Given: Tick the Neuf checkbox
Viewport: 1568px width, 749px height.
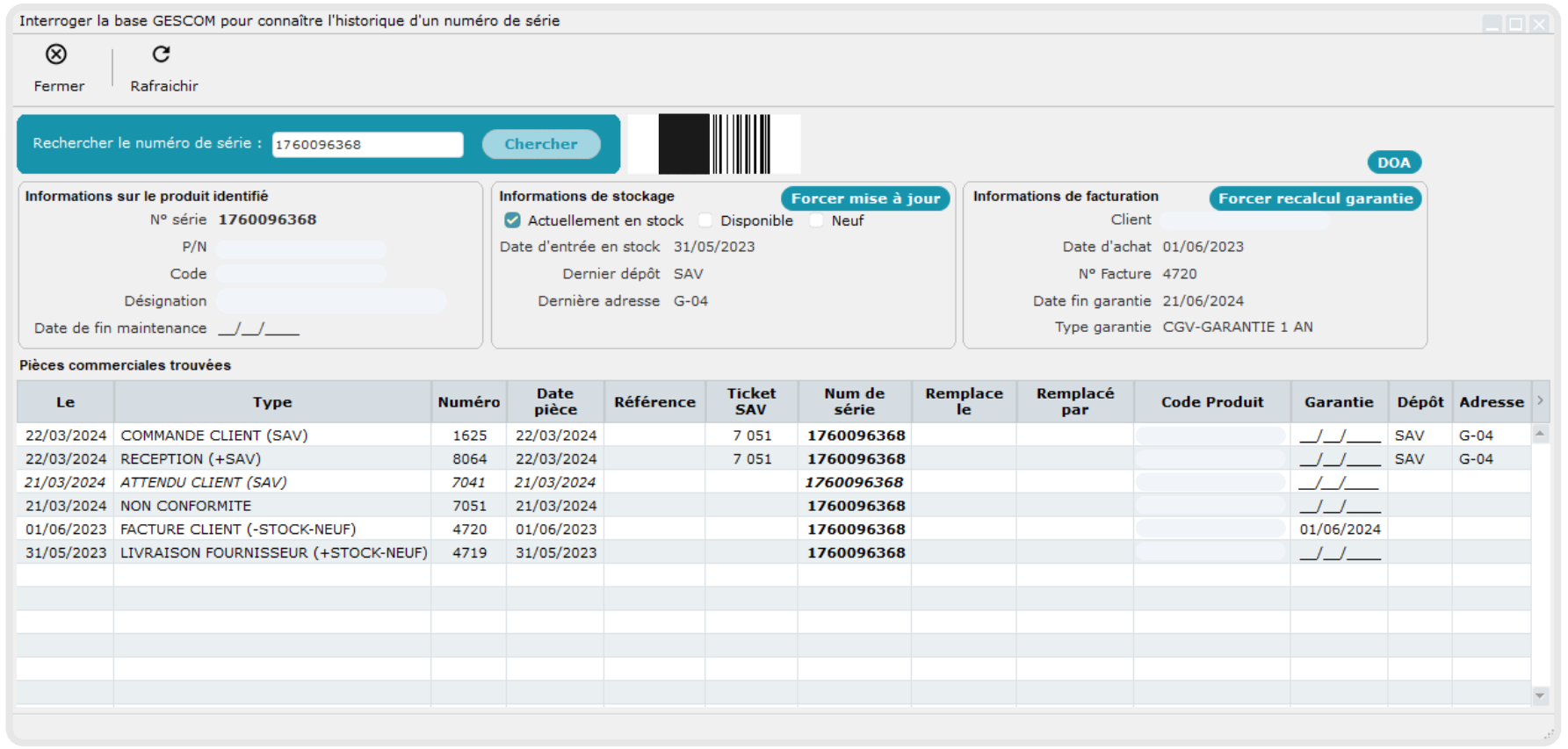Looking at the screenshot, I should (817, 220).
